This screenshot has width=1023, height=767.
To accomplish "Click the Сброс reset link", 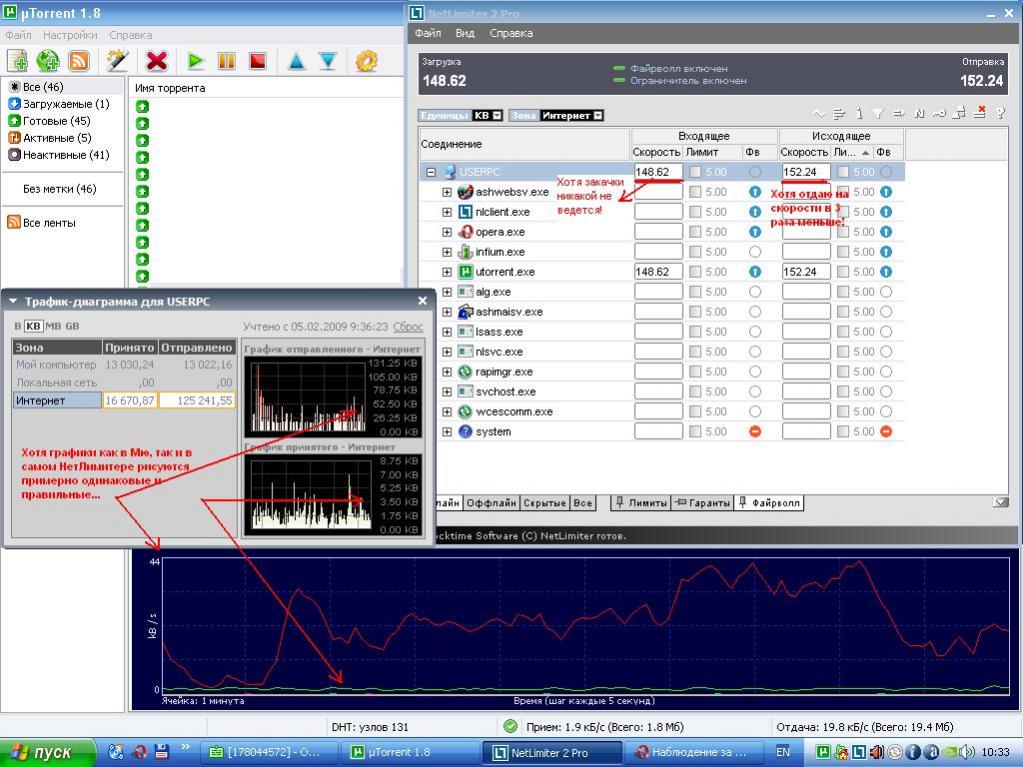I will click(x=408, y=327).
